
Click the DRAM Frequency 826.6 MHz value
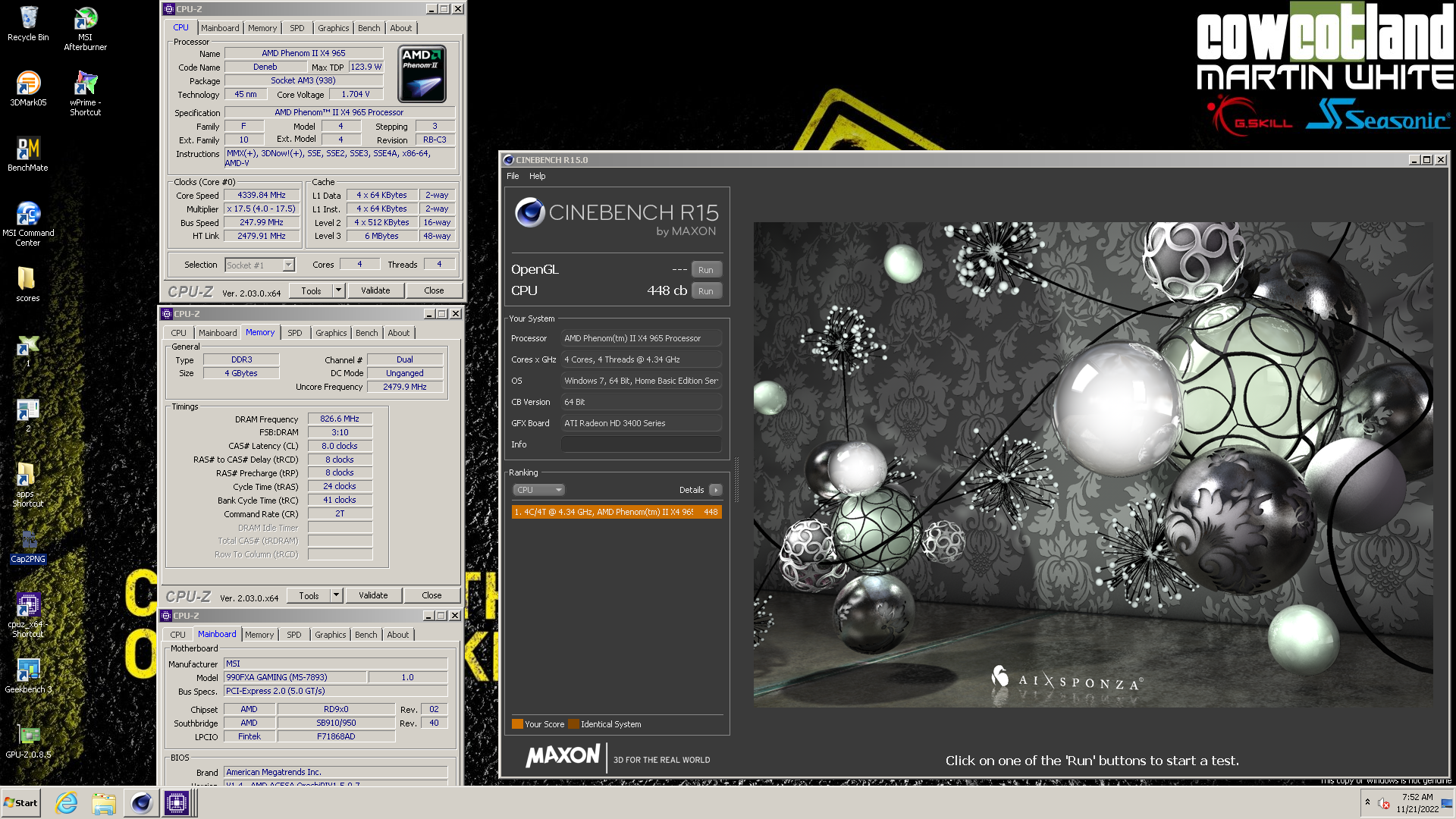tap(340, 419)
